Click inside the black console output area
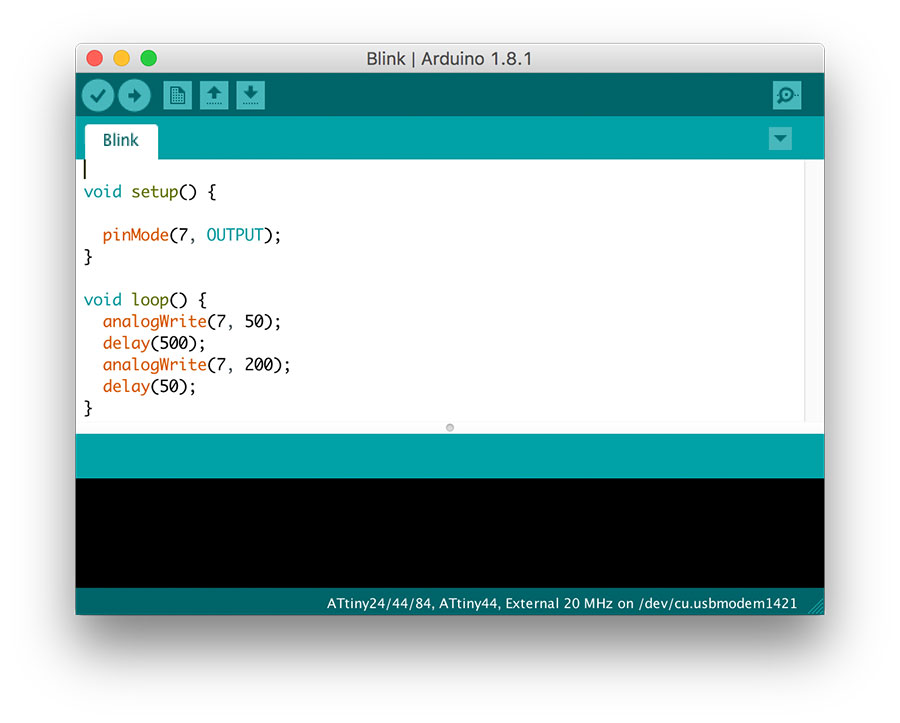The height and width of the screenshot is (723, 900). pos(450,532)
